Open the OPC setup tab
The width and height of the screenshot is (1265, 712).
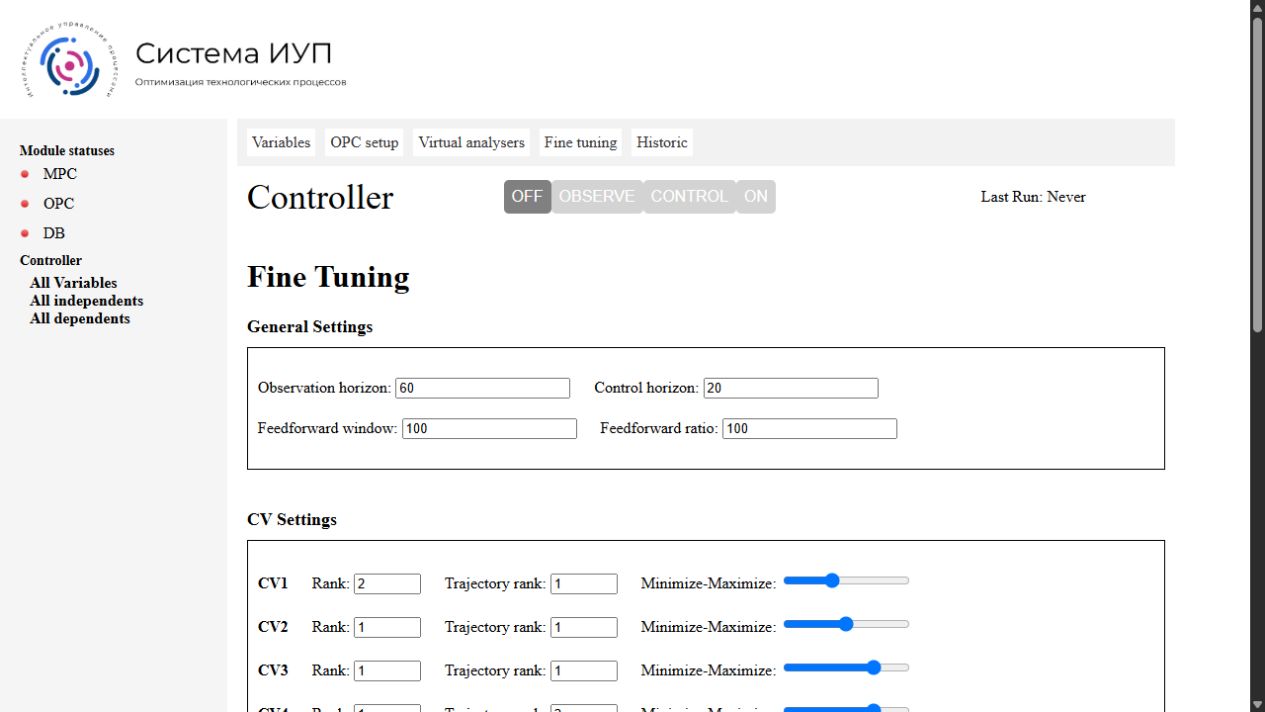pos(364,143)
